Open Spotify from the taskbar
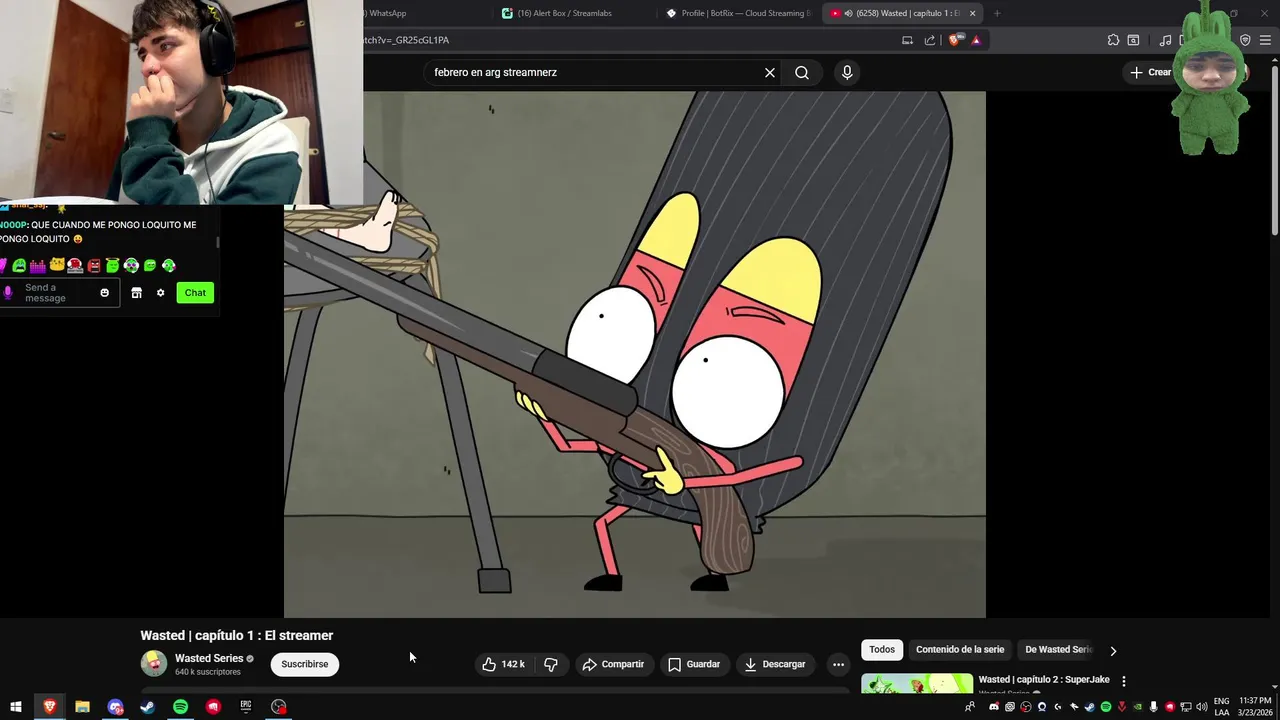Screen dimensions: 1280x720 pyautogui.click(x=180, y=707)
